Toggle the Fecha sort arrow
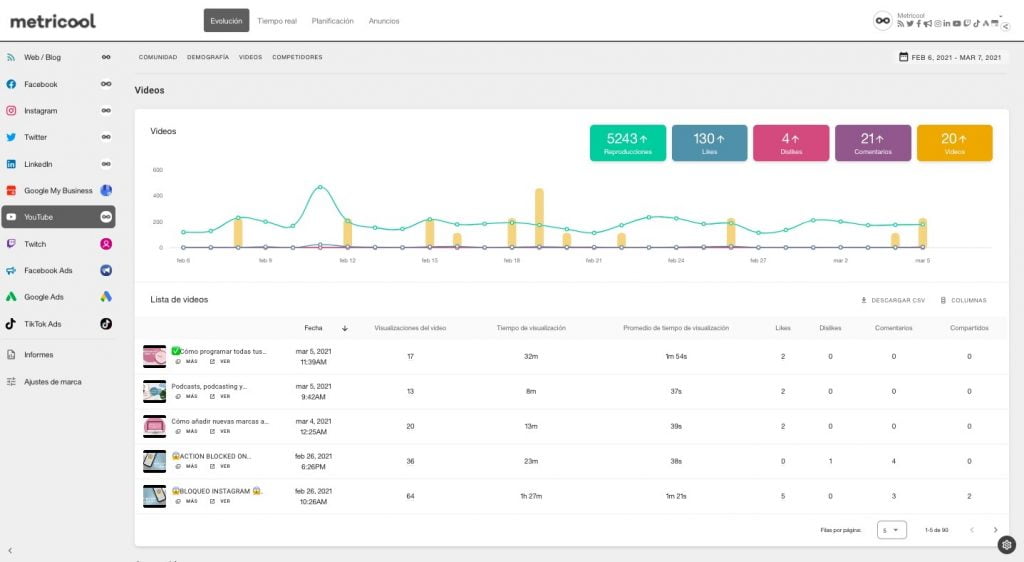The width and height of the screenshot is (1024, 562). [345, 328]
